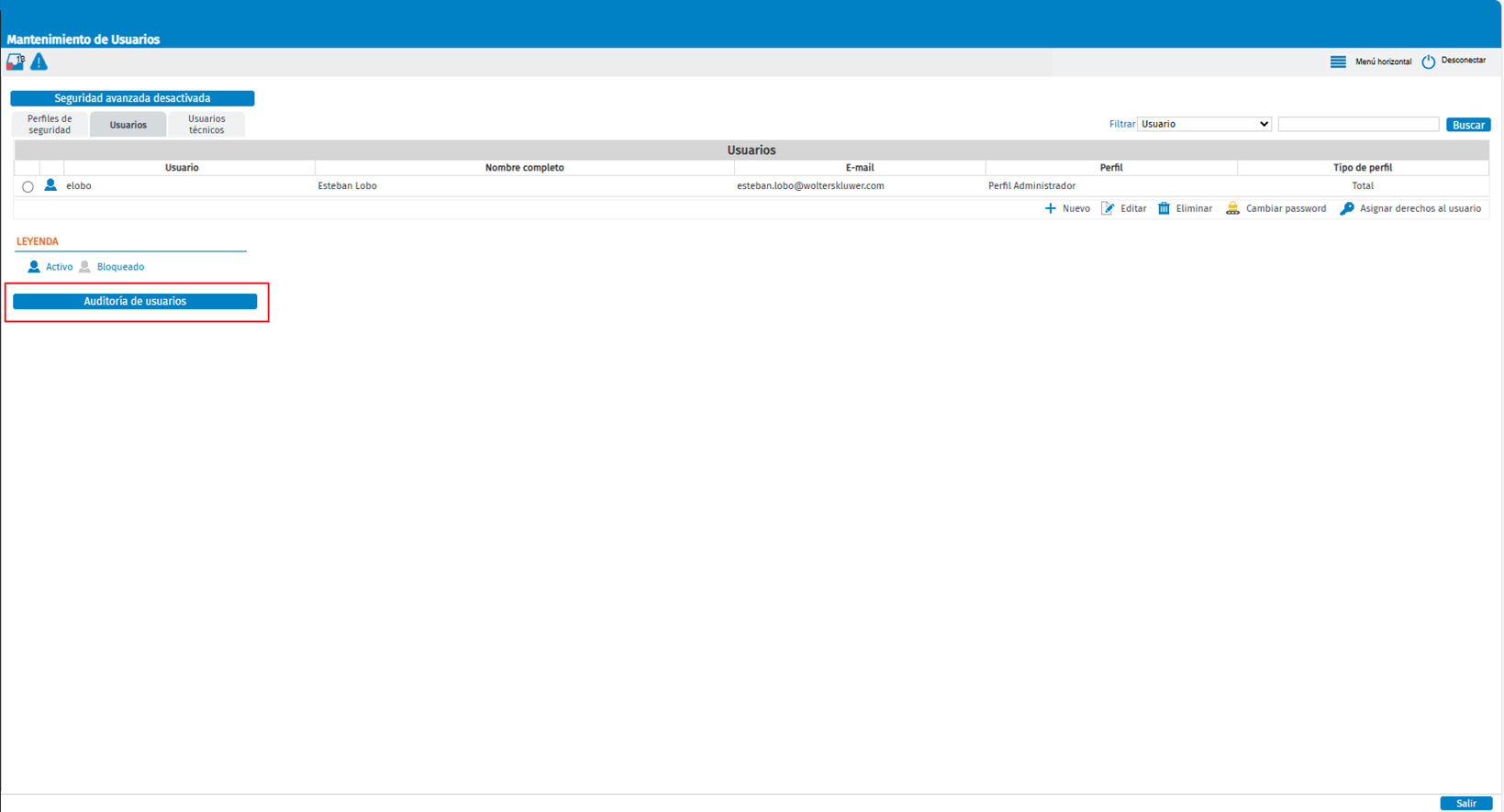Click the Eliminar action label

pos(1194,208)
